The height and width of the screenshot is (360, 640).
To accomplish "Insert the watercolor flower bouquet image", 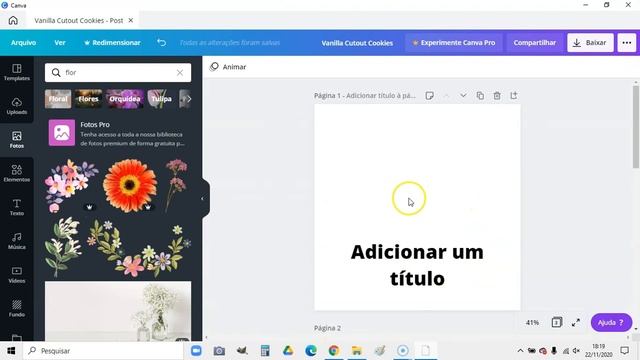I will pyautogui.click(x=71, y=186).
